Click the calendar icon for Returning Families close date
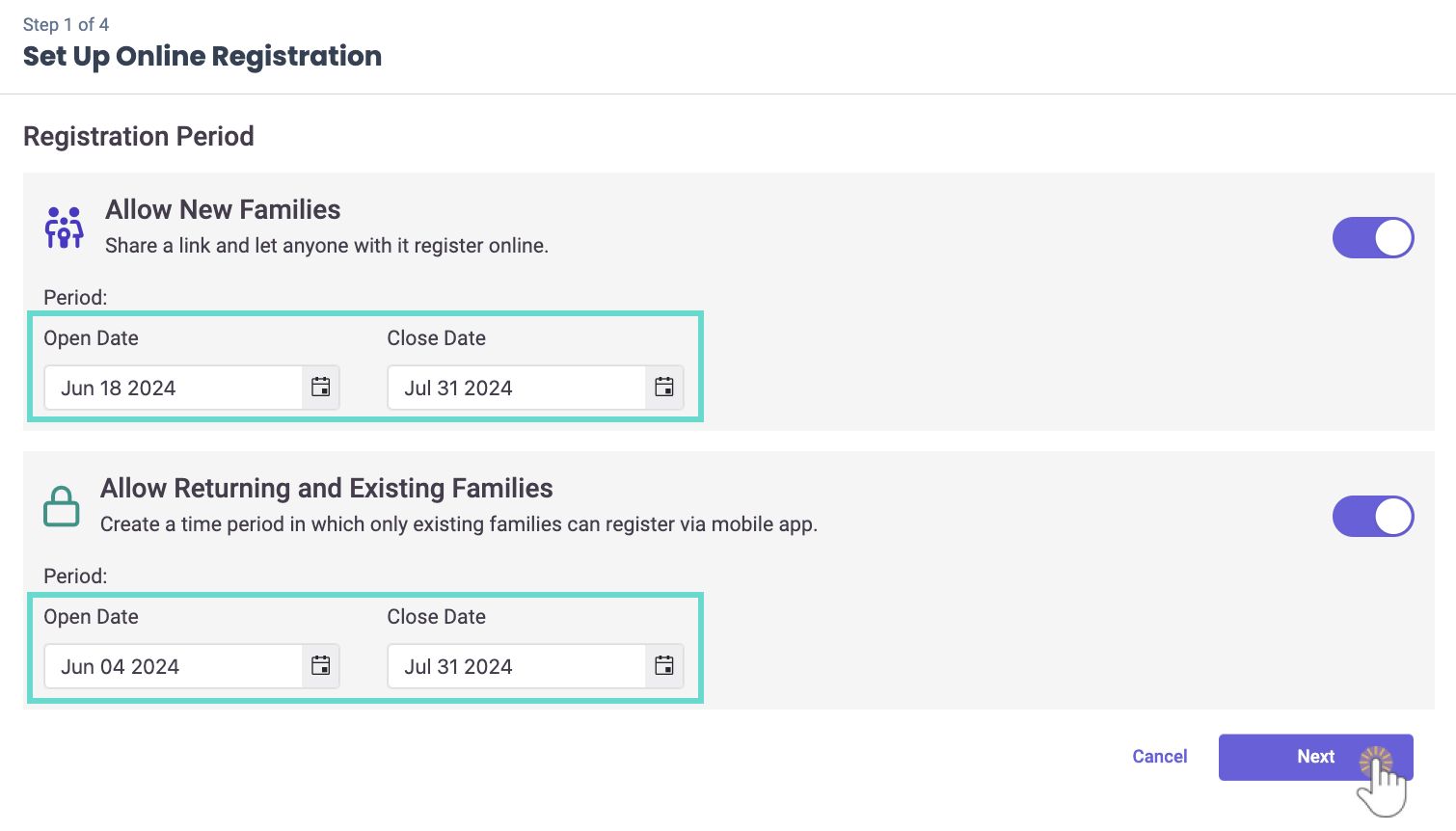 (663, 666)
